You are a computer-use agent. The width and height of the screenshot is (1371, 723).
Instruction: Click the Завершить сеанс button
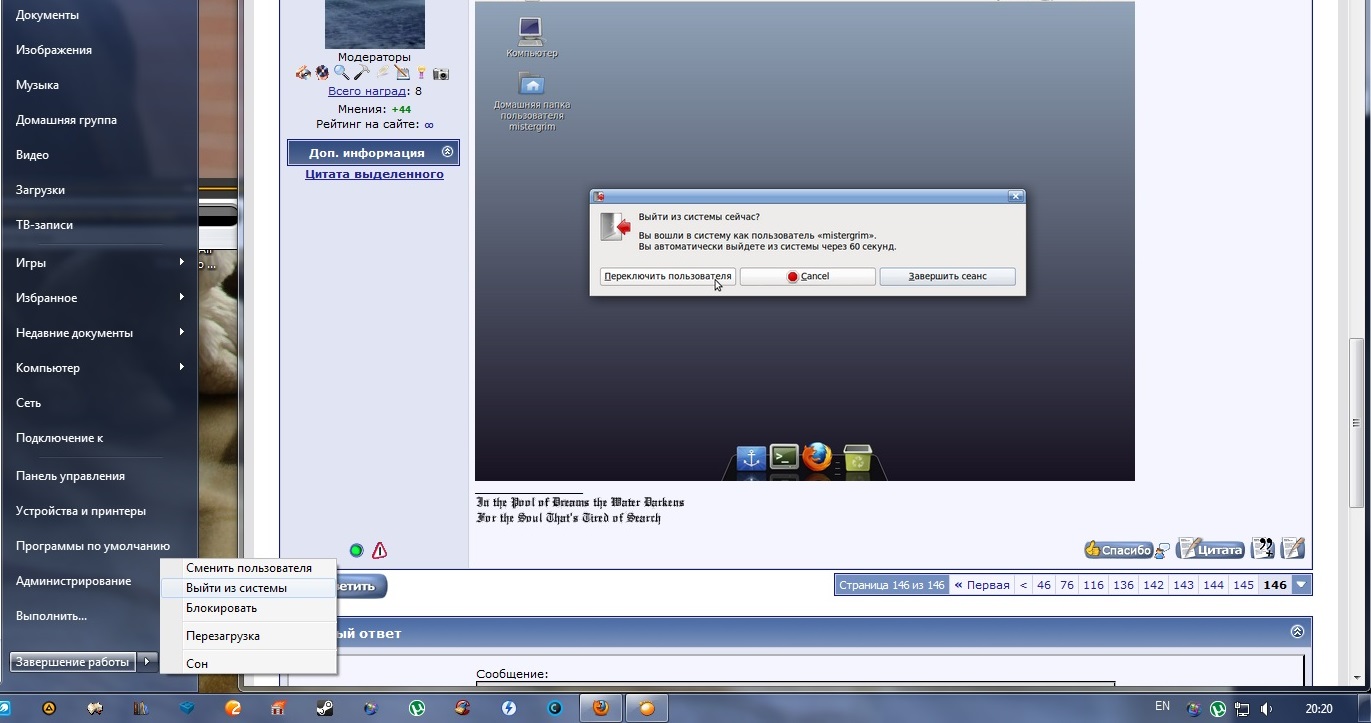click(x=948, y=276)
